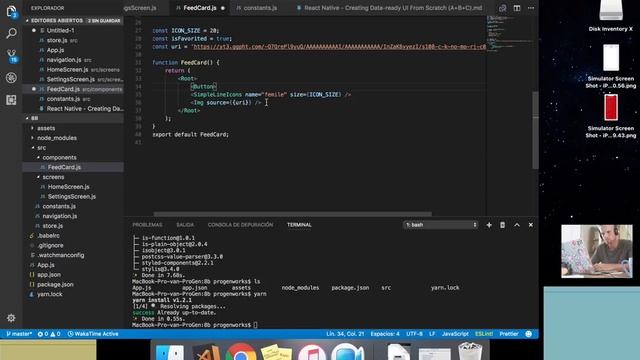Change LF end of line sequence
This screenshot has height=360, width=640.
tap(432, 334)
